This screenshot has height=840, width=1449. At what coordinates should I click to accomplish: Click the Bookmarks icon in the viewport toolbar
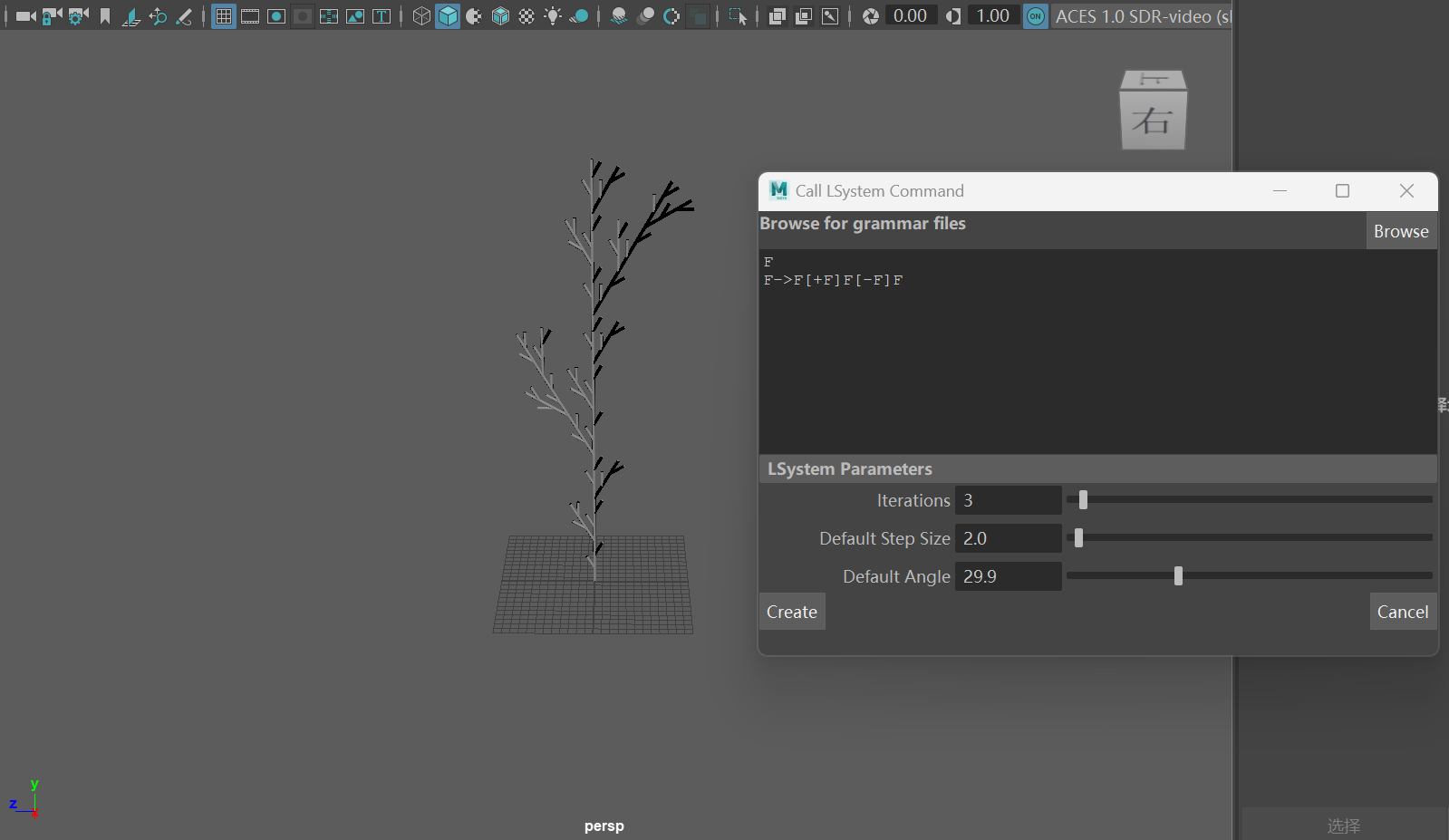(x=105, y=16)
